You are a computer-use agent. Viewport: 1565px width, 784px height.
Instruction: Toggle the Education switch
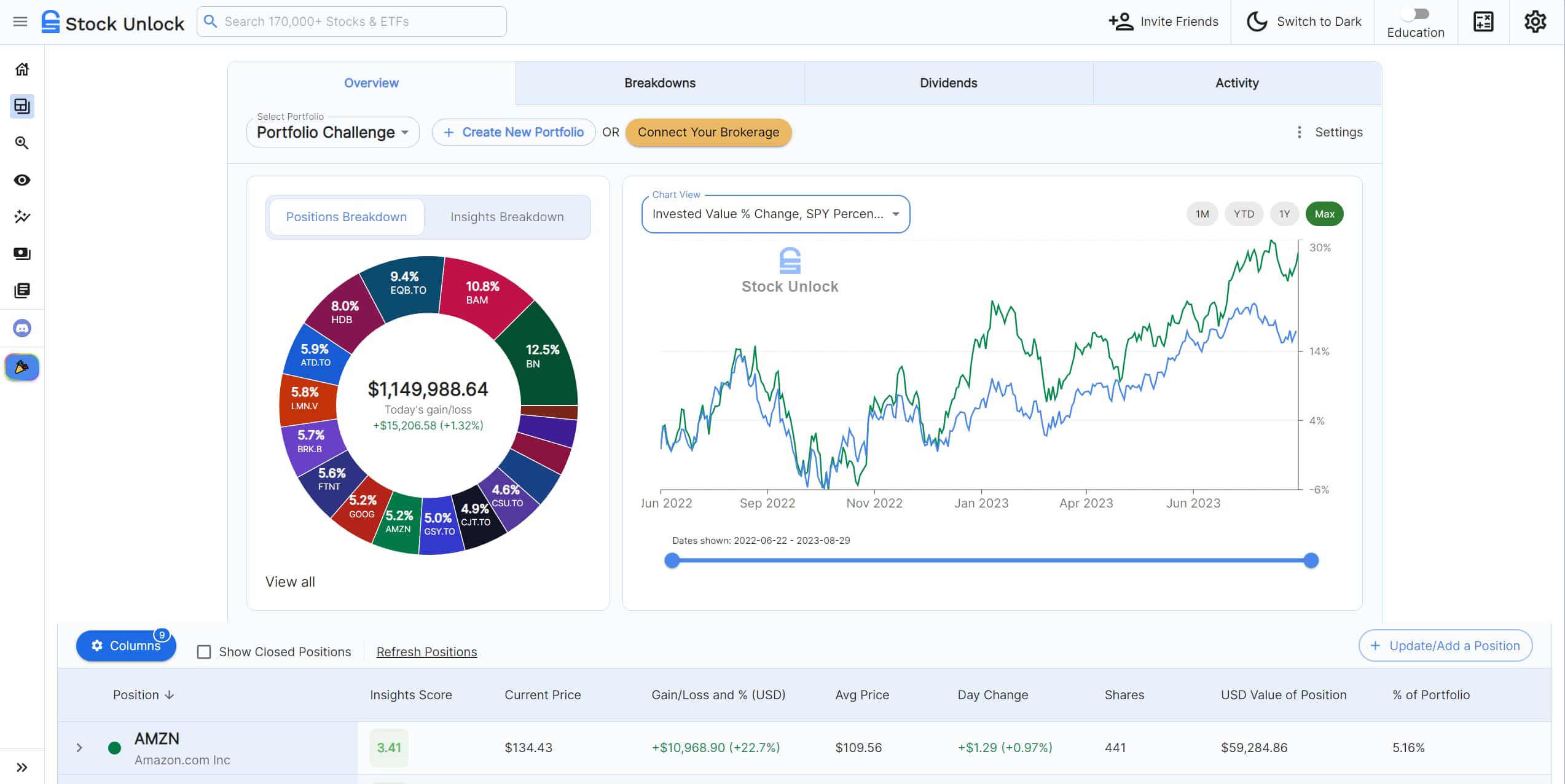tap(1415, 14)
